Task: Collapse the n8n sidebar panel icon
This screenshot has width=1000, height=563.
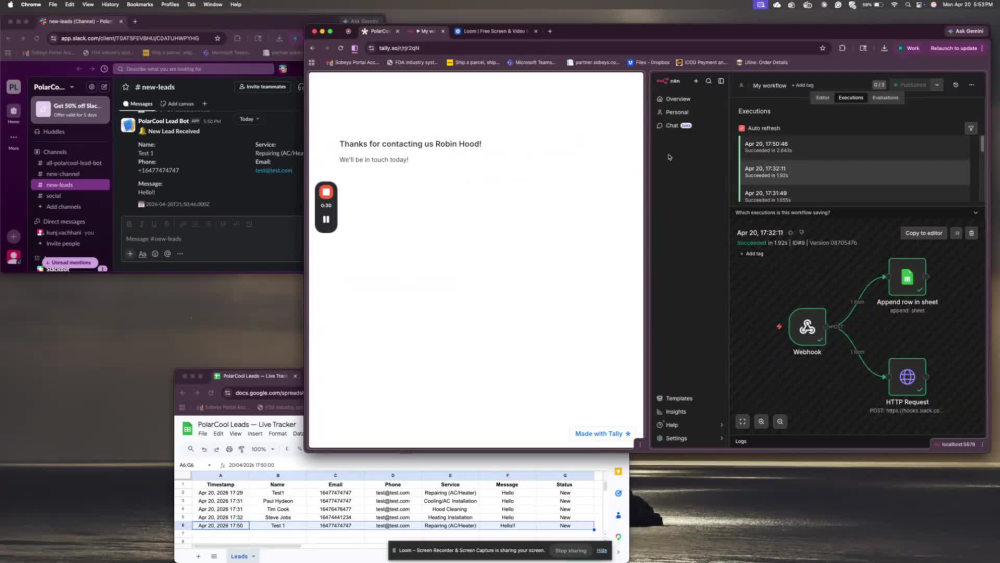Action: 721,81
